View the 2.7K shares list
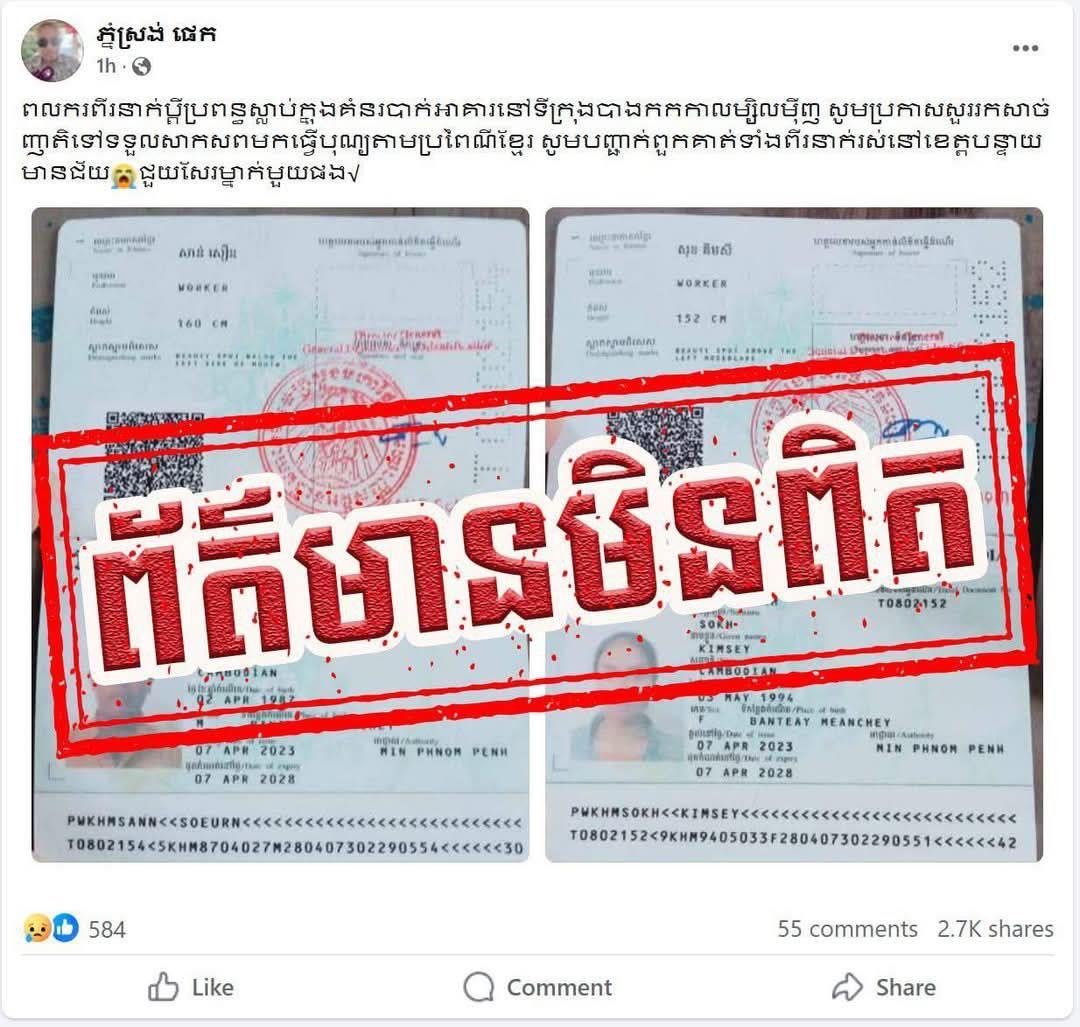 pyautogui.click(x=995, y=929)
